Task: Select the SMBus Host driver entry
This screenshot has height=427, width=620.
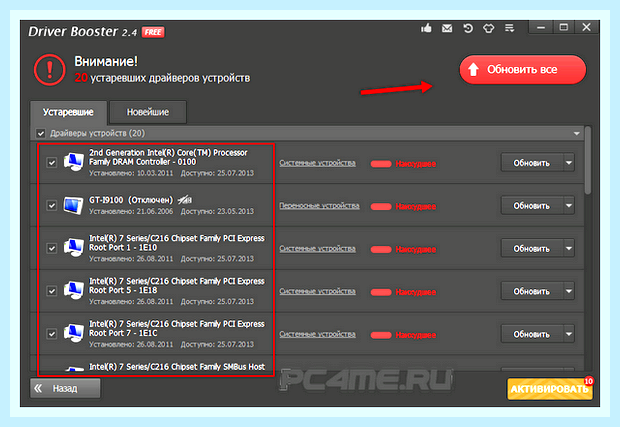Action: [177, 367]
